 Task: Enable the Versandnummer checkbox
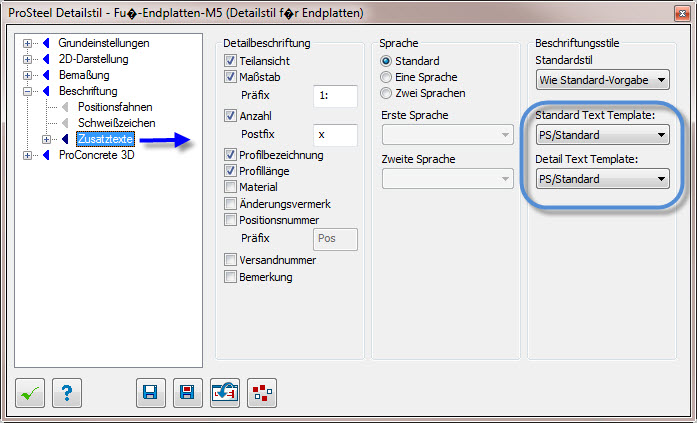coord(230,259)
